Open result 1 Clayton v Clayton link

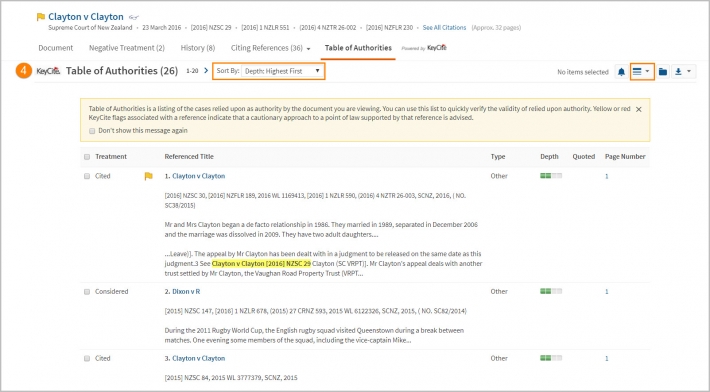[x=199, y=176]
